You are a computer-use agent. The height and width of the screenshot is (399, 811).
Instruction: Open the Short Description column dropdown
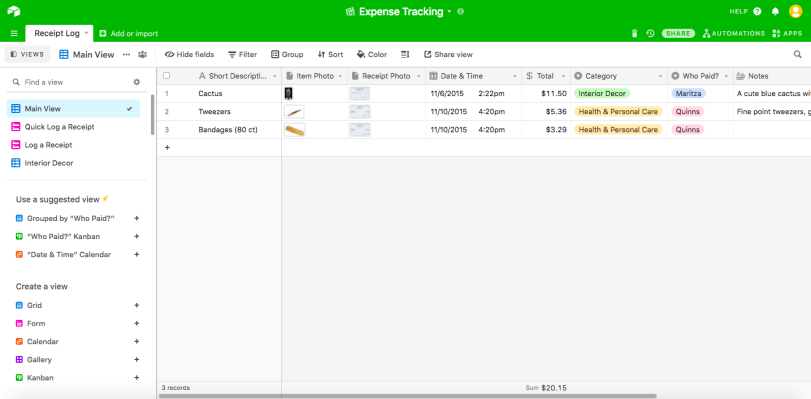pyautogui.click(x=275, y=76)
